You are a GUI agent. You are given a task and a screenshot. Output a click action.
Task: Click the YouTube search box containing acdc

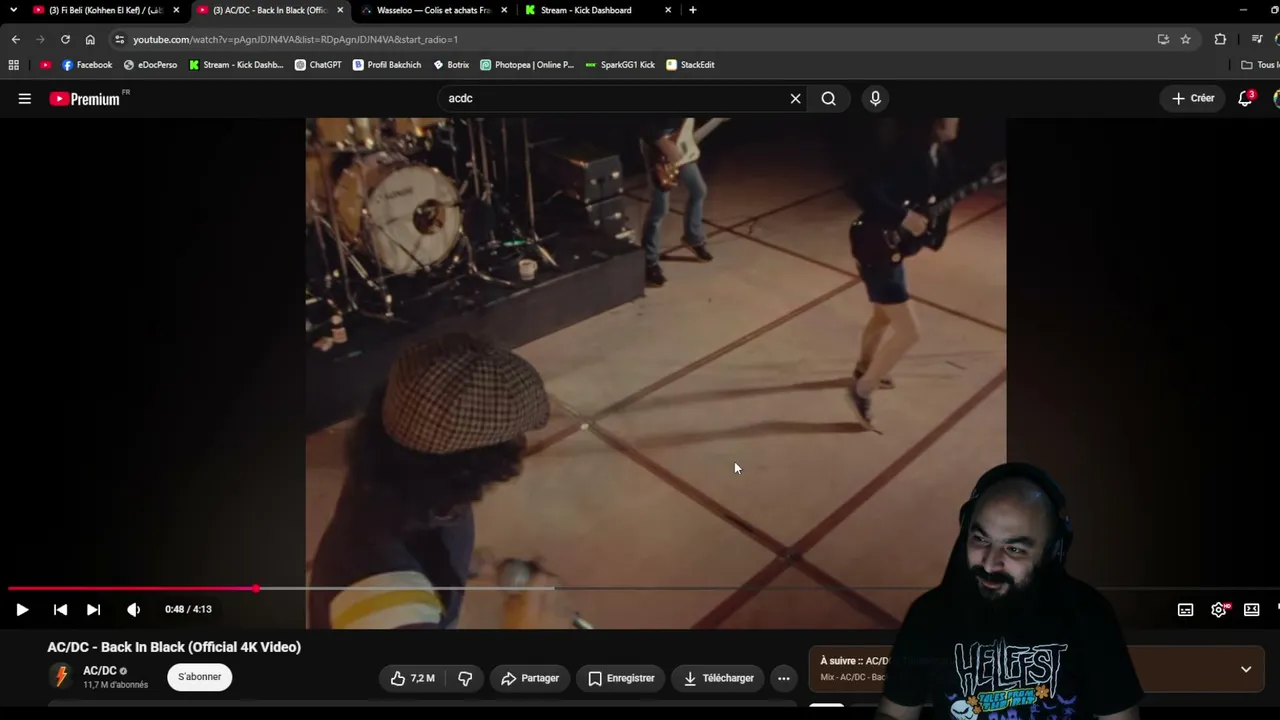point(615,98)
